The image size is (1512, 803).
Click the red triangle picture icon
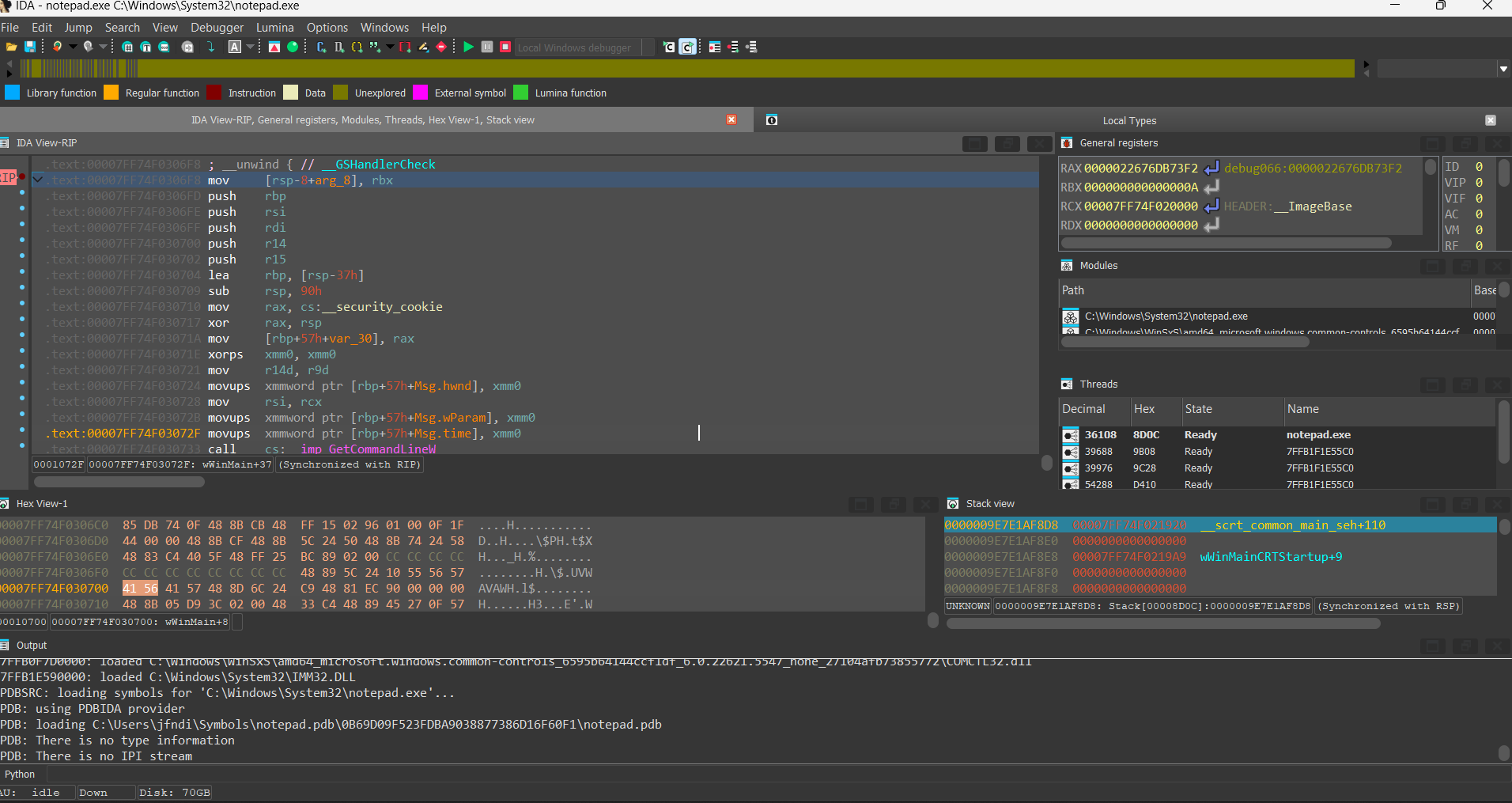coord(274,47)
